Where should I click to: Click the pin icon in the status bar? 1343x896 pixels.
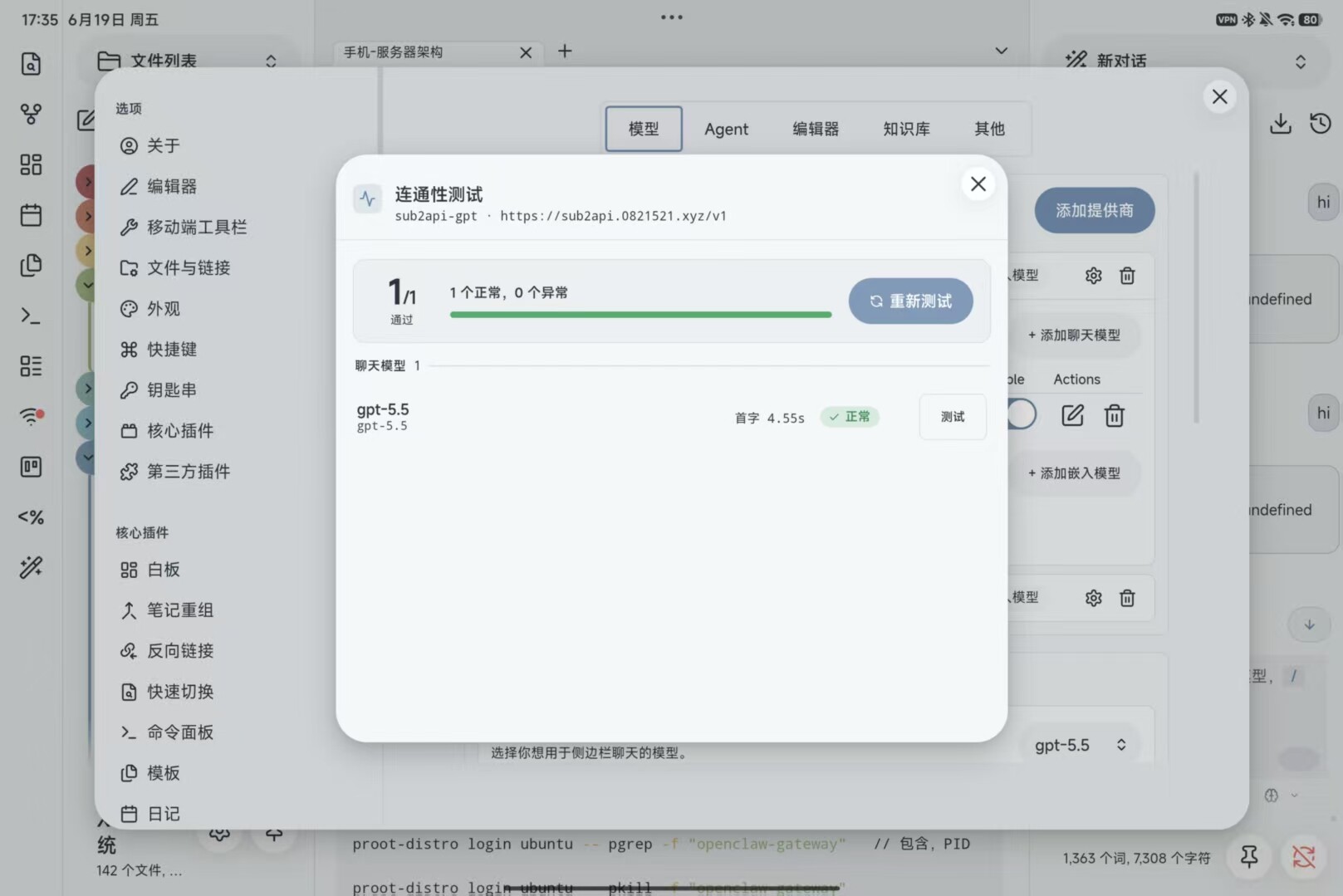1249,857
